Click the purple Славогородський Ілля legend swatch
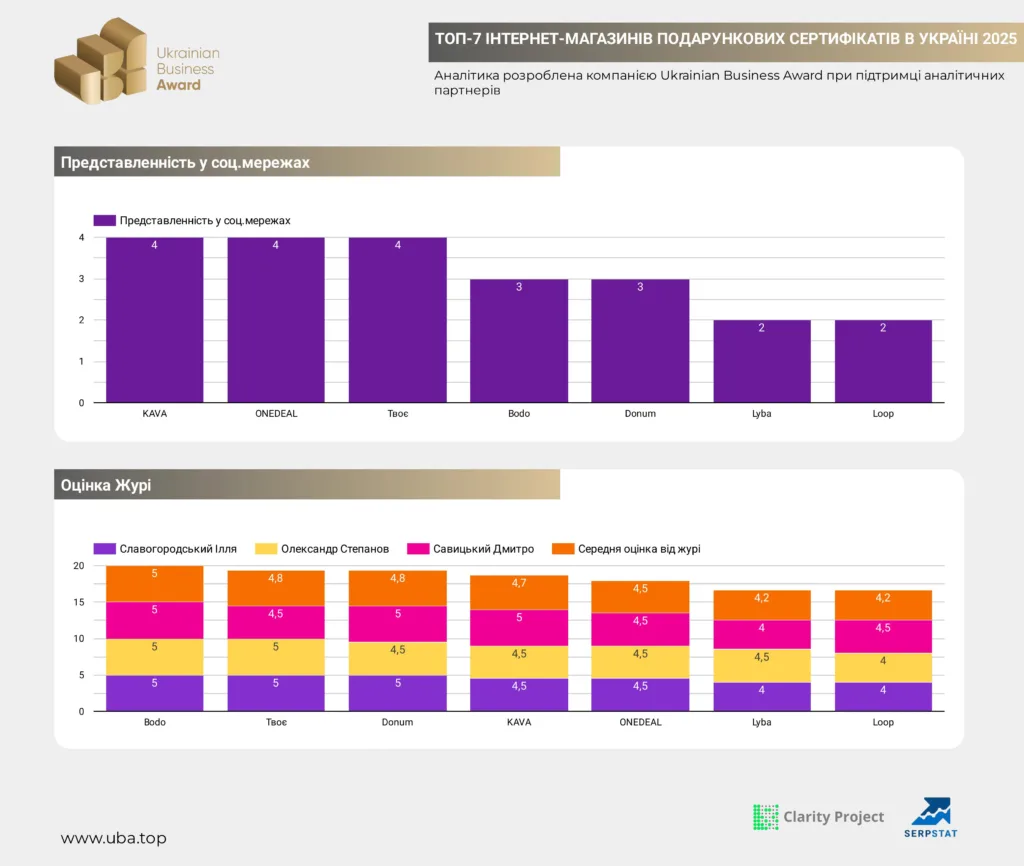The width and height of the screenshot is (1024, 866). tap(104, 549)
